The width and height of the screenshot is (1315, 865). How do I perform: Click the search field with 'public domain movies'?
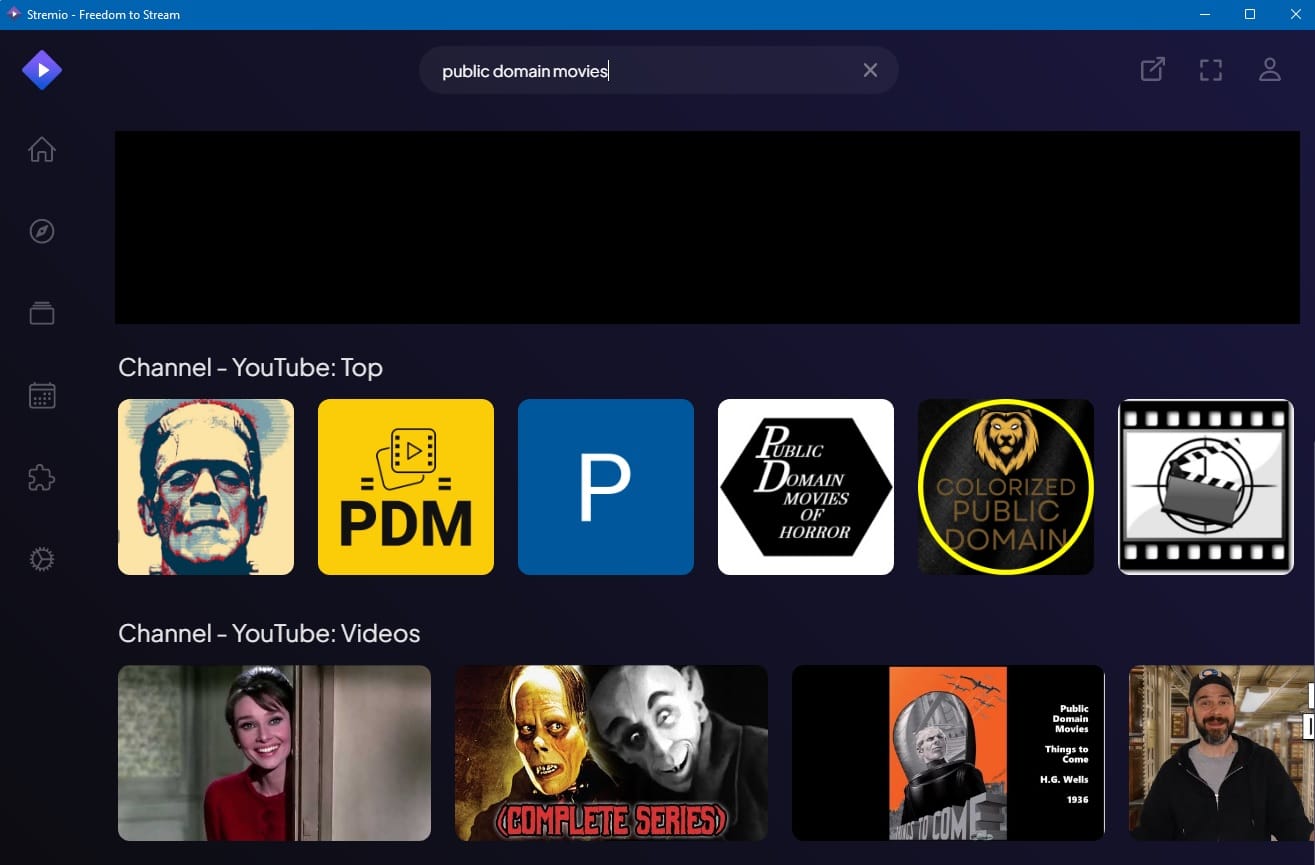click(x=659, y=70)
